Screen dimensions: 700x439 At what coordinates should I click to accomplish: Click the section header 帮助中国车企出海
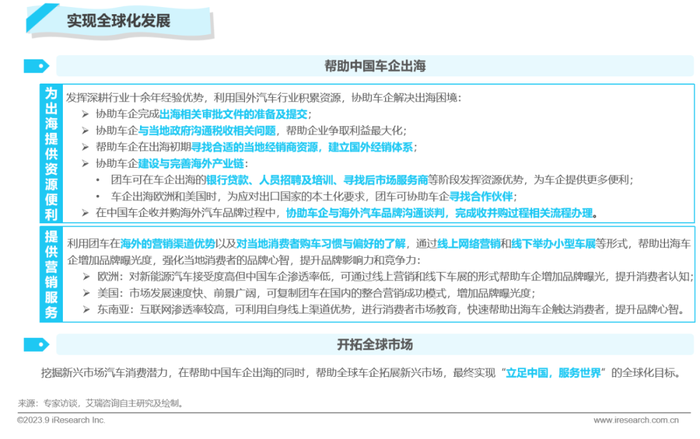coord(375,66)
